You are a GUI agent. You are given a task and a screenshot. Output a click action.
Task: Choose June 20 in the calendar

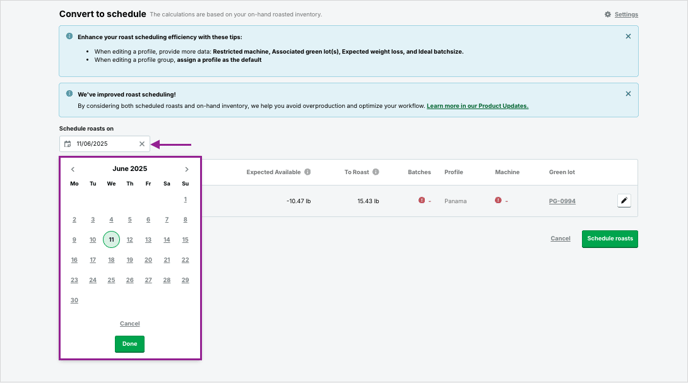click(x=148, y=260)
